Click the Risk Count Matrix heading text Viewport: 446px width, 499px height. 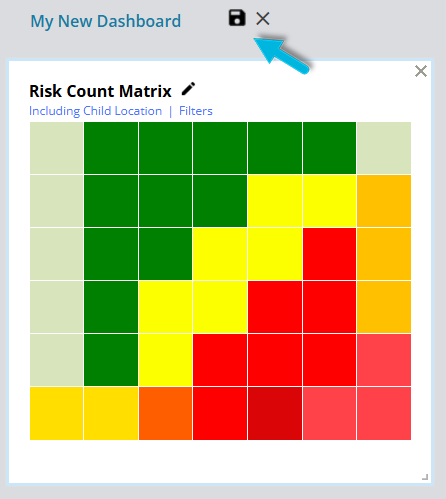click(100, 91)
